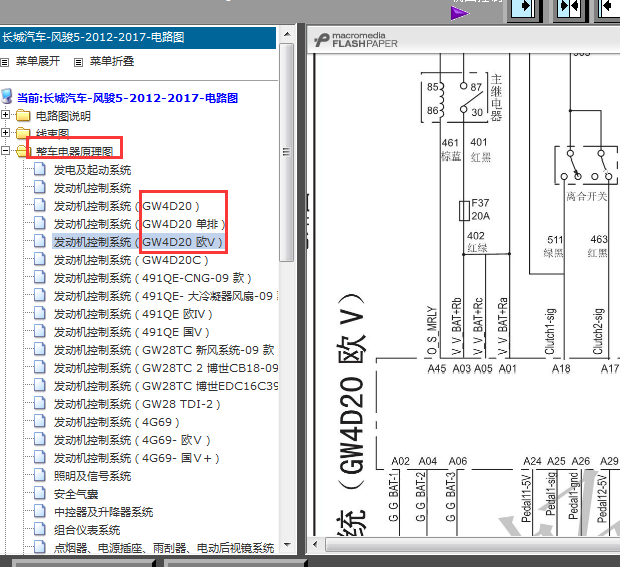Expand the 电路图说明 folder node
The height and width of the screenshot is (567, 620).
pyautogui.click(x=6, y=115)
